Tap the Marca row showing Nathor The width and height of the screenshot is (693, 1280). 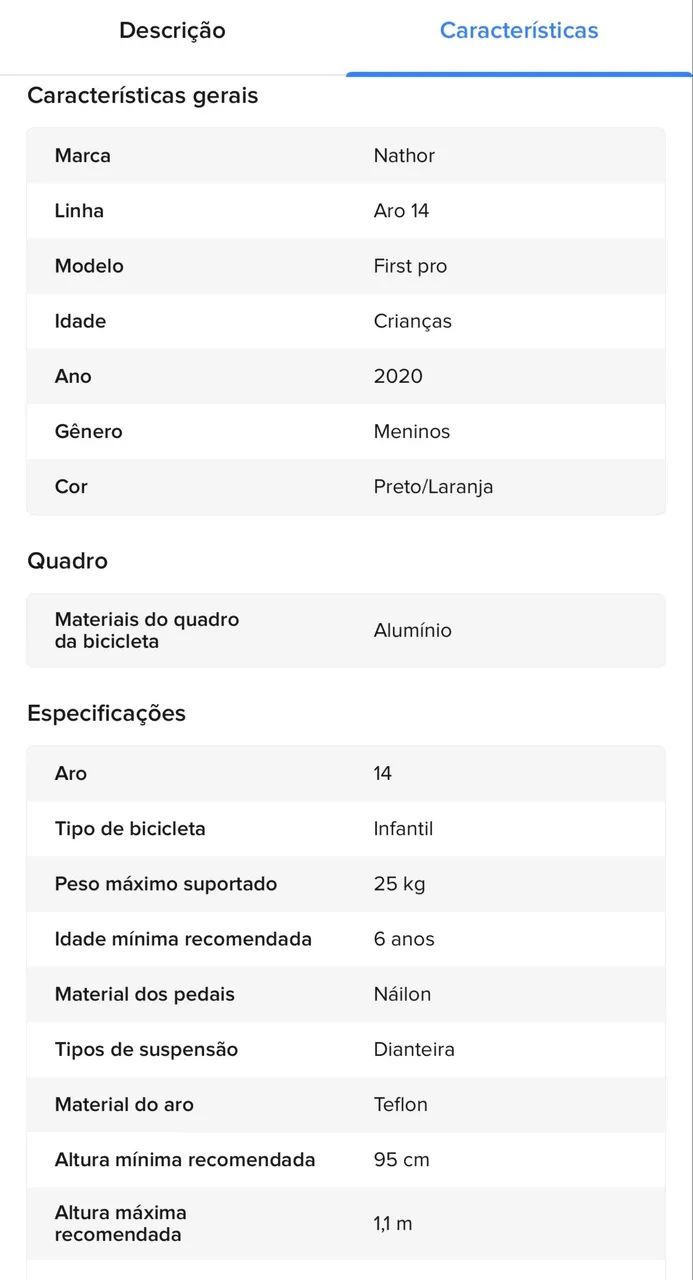click(x=346, y=156)
